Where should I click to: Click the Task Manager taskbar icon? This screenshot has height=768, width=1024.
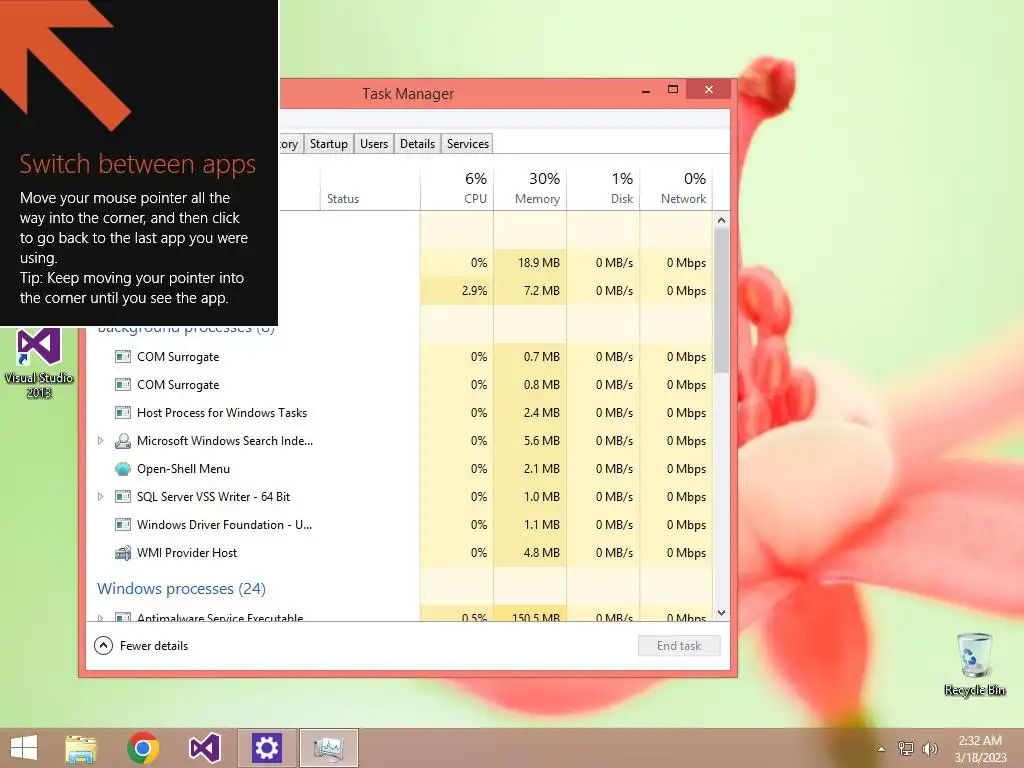(328, 748)
